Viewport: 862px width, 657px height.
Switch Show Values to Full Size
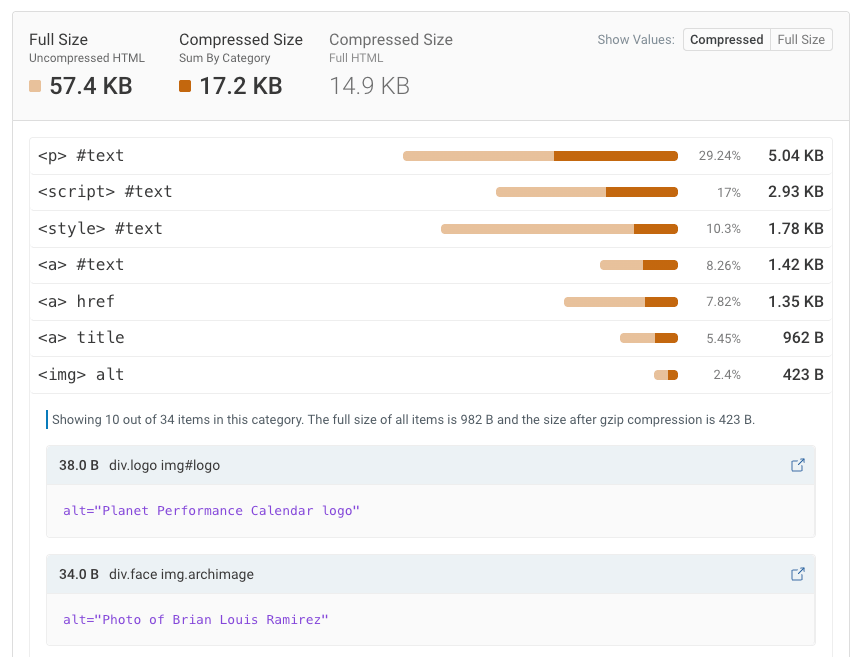803,39
